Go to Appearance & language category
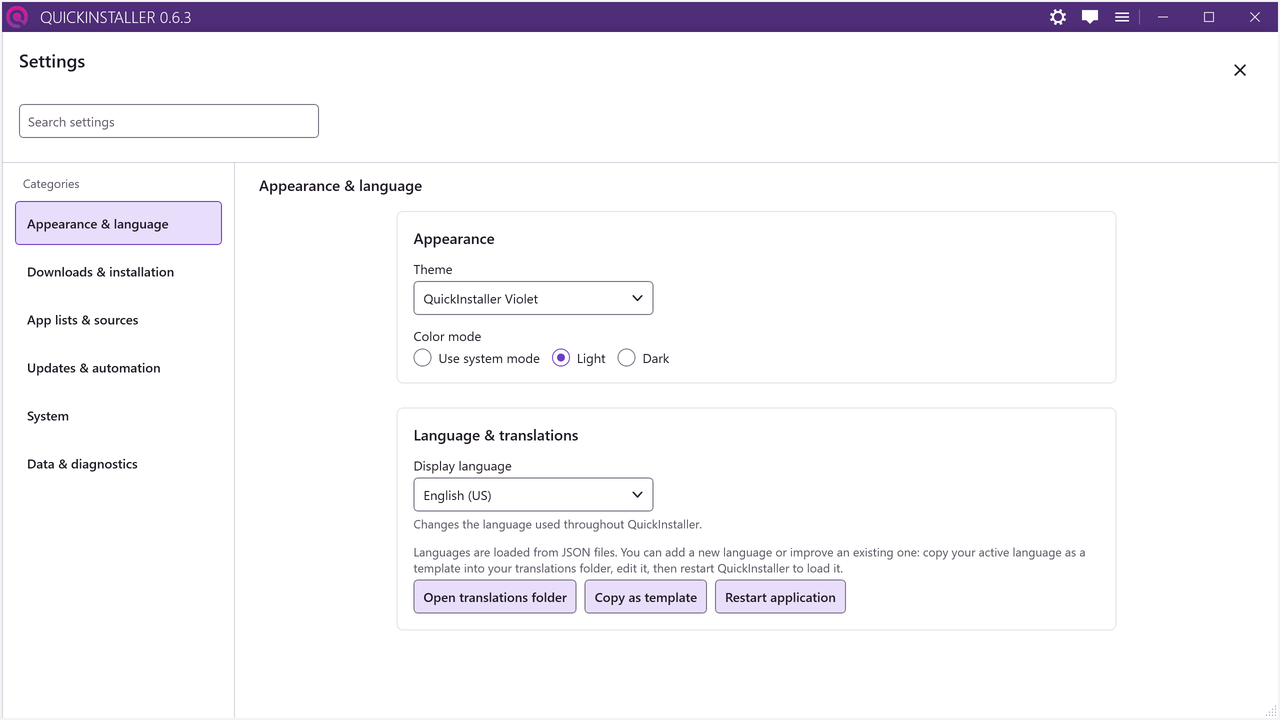The image size is (1280, 720). tap(118, 224)
